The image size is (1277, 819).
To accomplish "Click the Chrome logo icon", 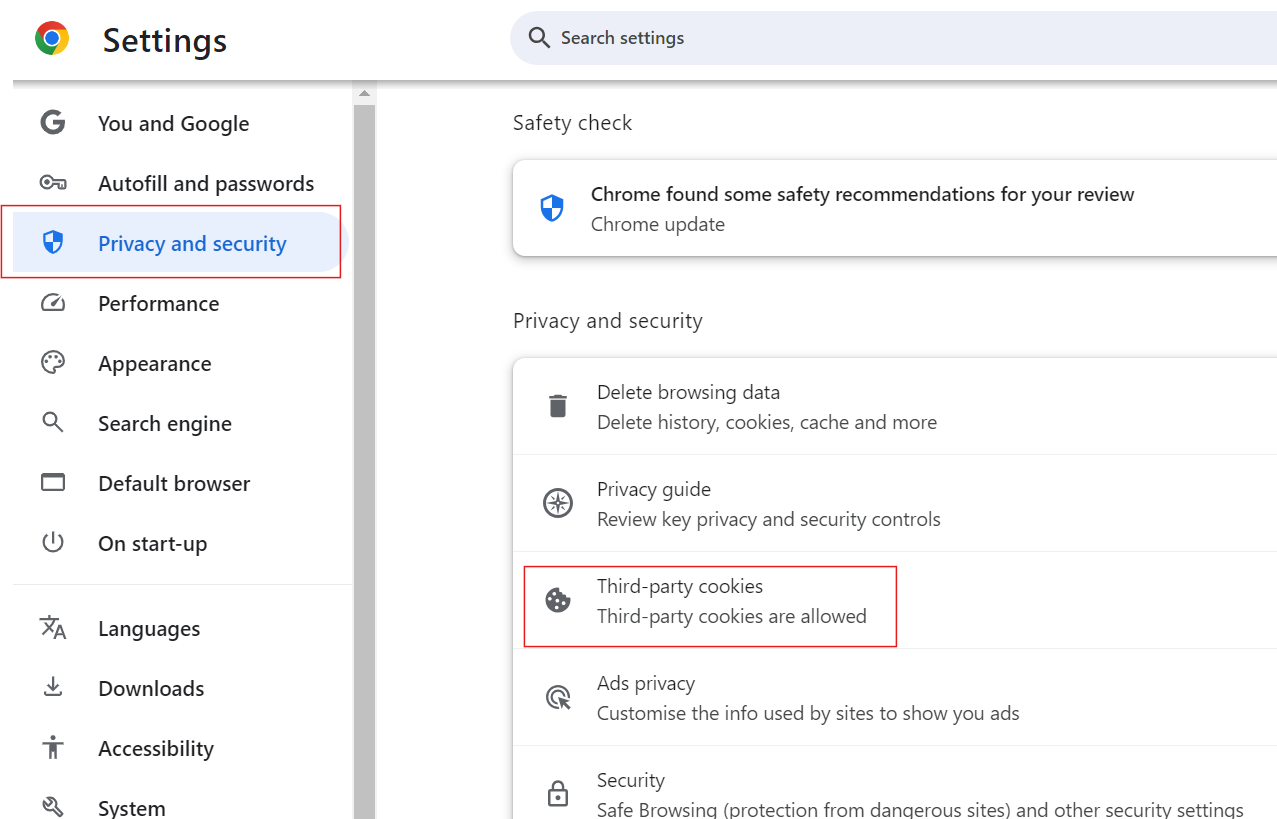I will (52, 39).
